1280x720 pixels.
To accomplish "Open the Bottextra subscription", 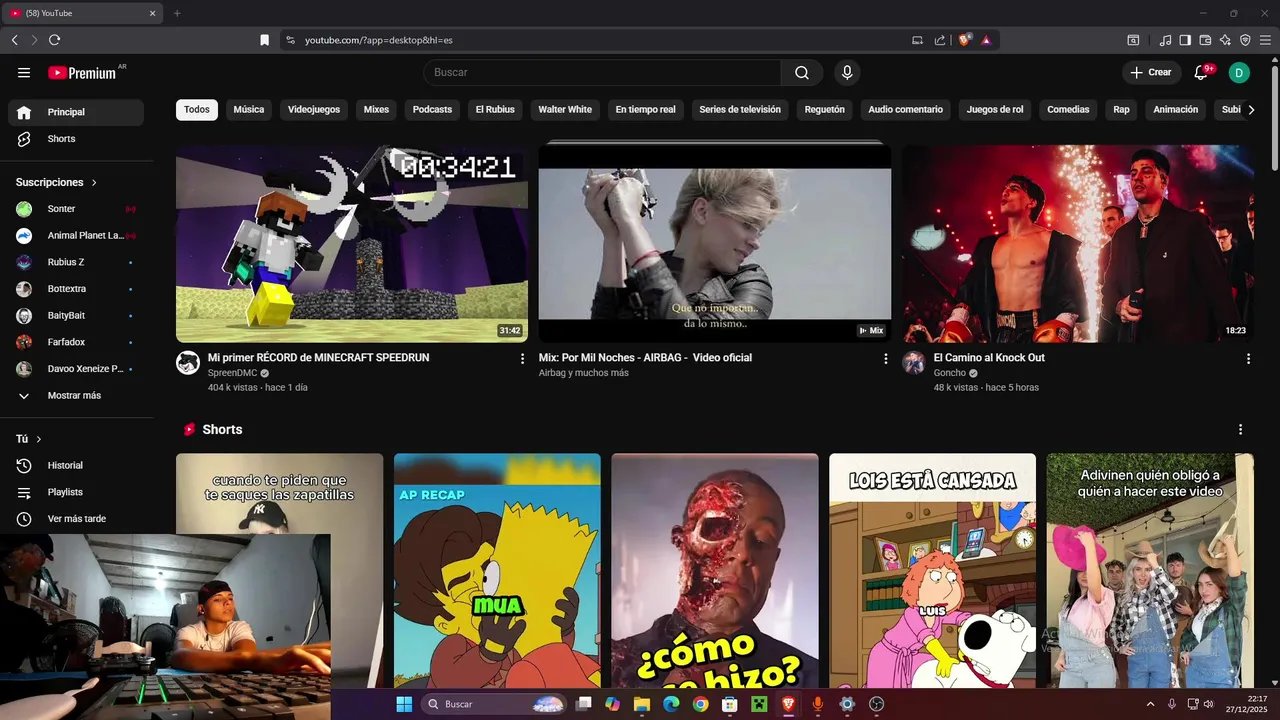I will pos(76,289).
